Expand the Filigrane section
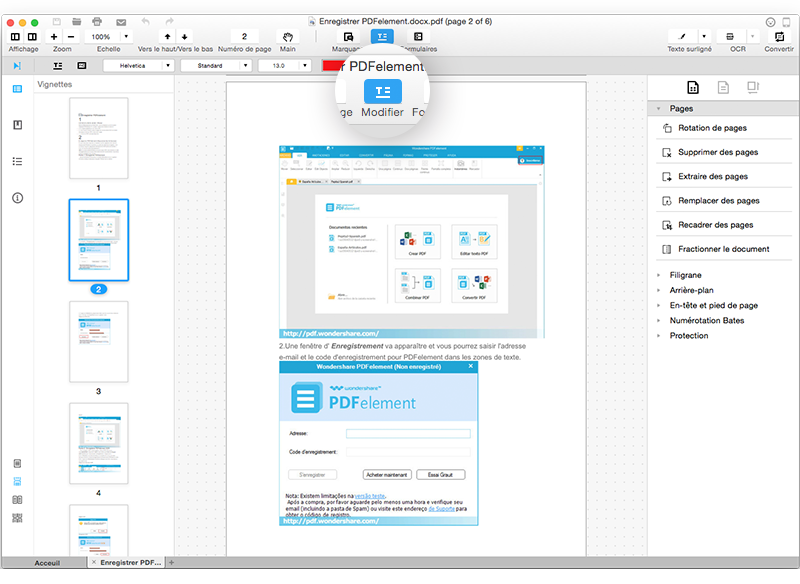 [x=659, y=275]
